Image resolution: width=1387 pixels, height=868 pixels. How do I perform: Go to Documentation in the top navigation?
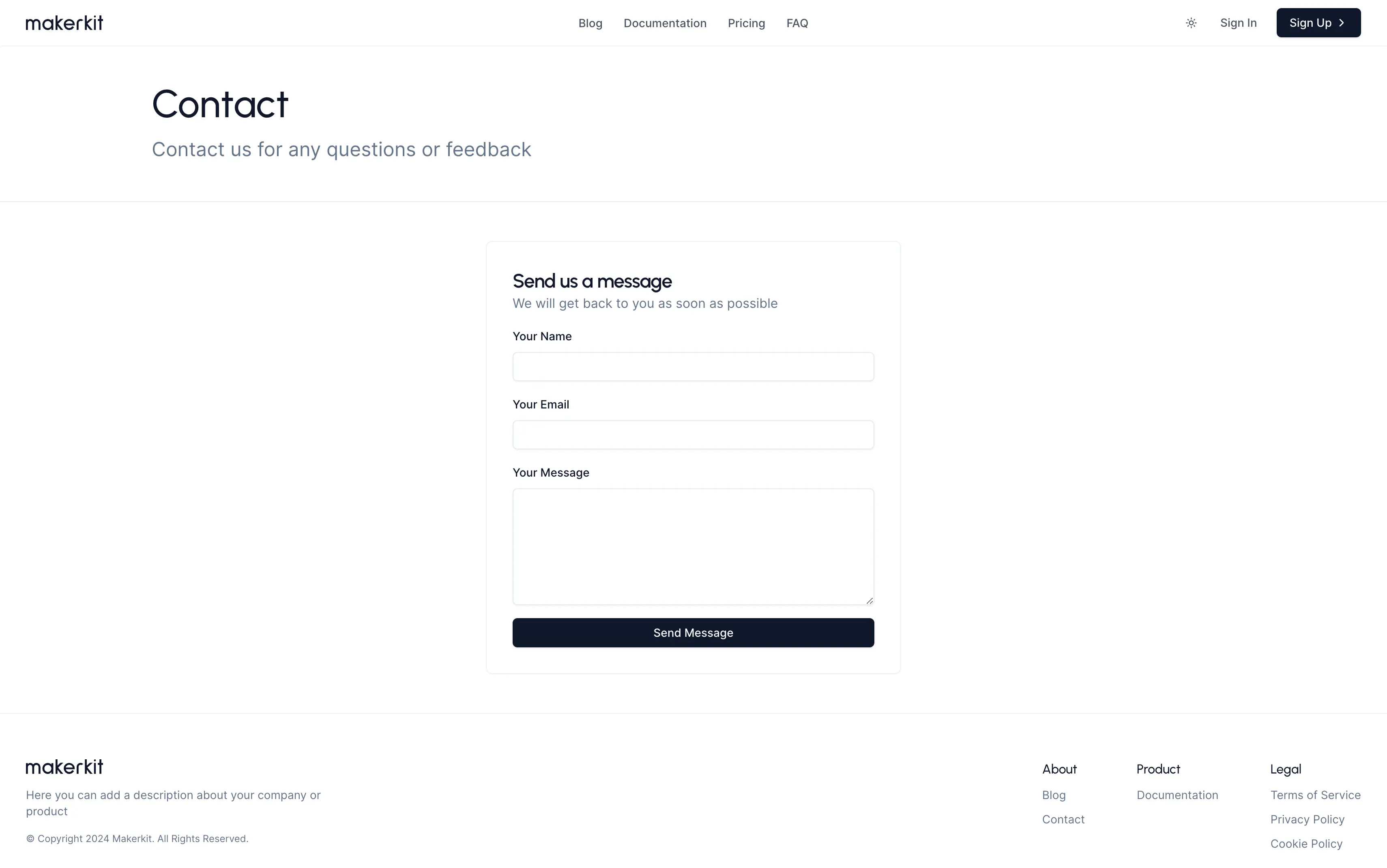pyautogui.click(x=665, y=24)
